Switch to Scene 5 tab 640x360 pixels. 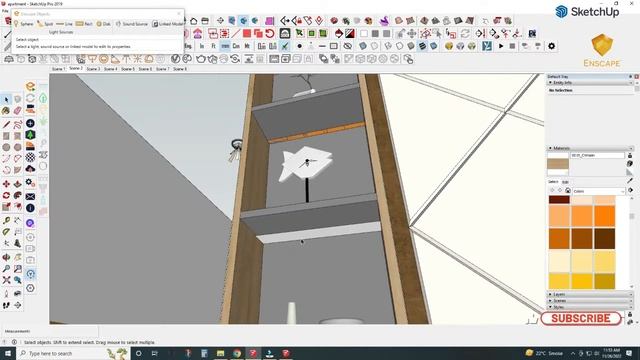point(128,69)
